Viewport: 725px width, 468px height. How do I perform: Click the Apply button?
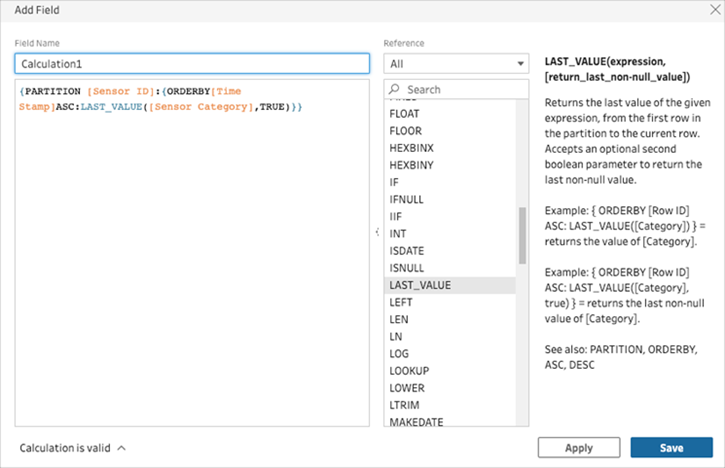(578, 448)
